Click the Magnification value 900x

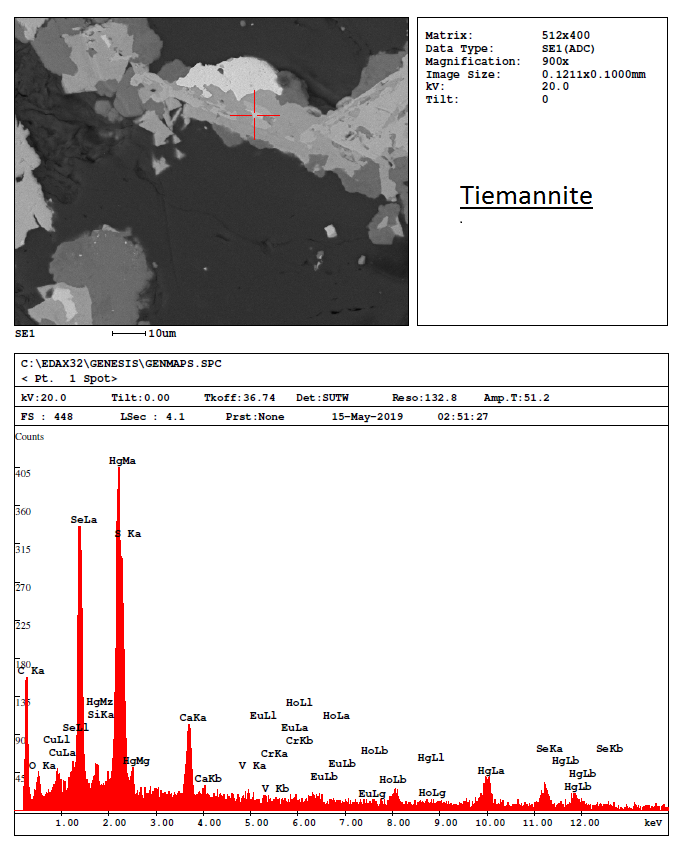pos(555,61)
